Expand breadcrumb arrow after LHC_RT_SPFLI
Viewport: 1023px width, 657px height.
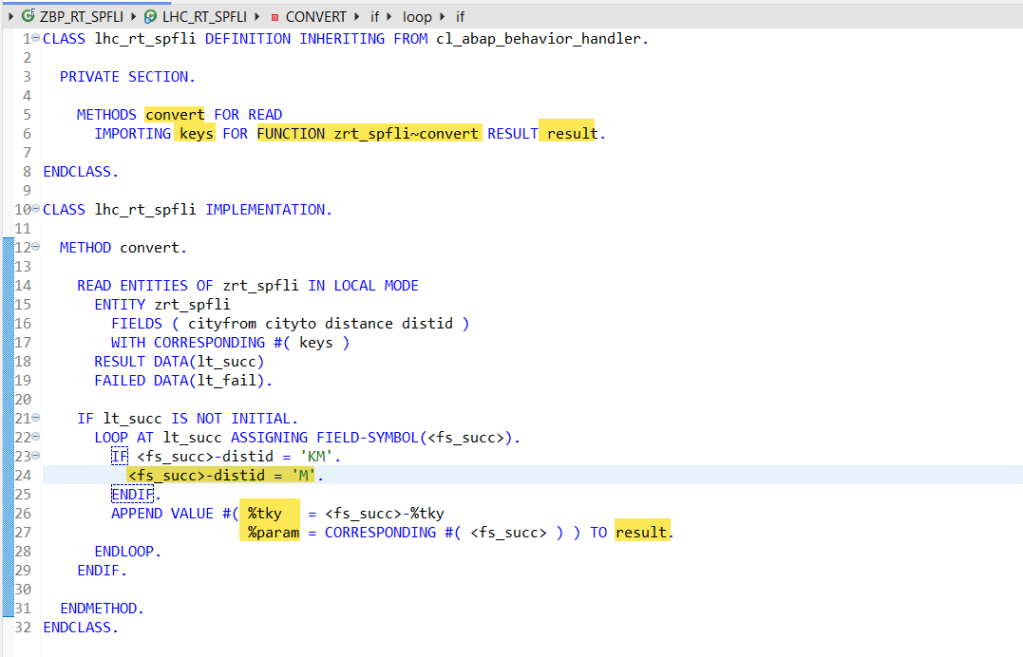coord(257,17)
